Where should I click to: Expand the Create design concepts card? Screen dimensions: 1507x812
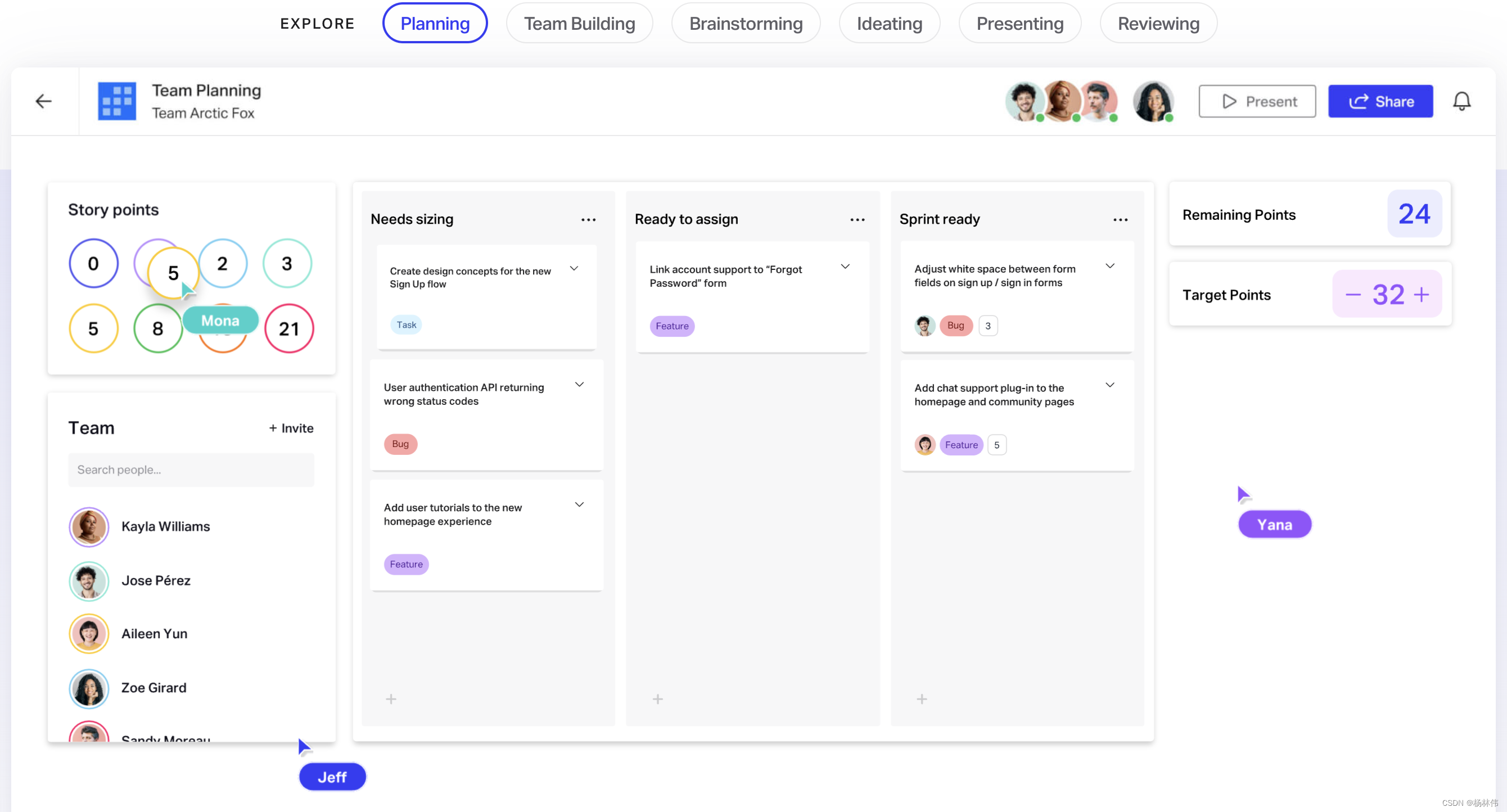pyautogui.click(x=574, y=269)
